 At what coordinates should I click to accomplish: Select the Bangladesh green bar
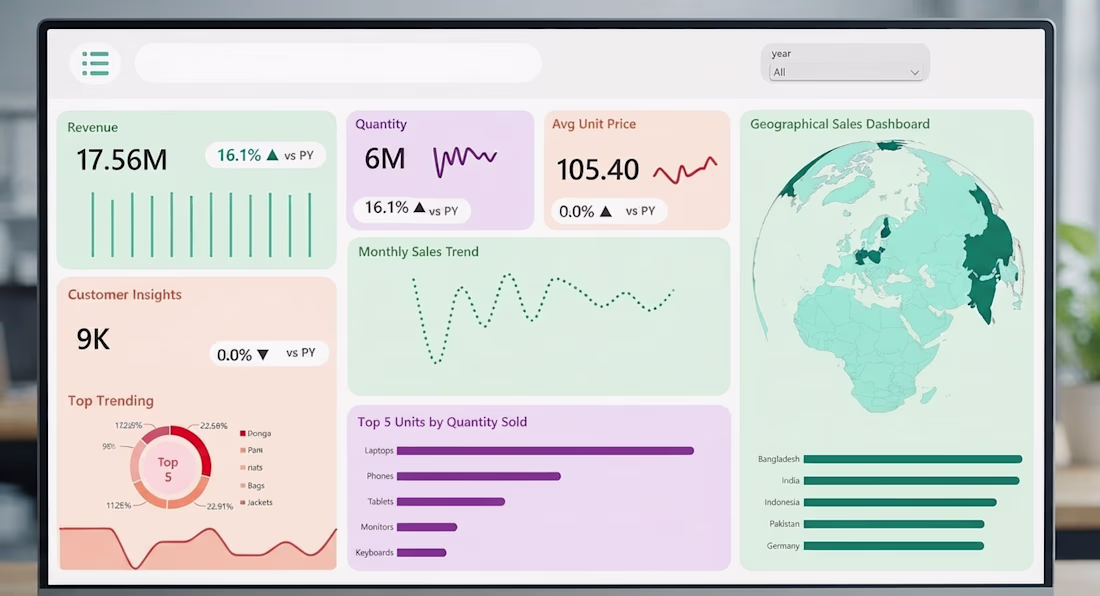coord(913,459)
